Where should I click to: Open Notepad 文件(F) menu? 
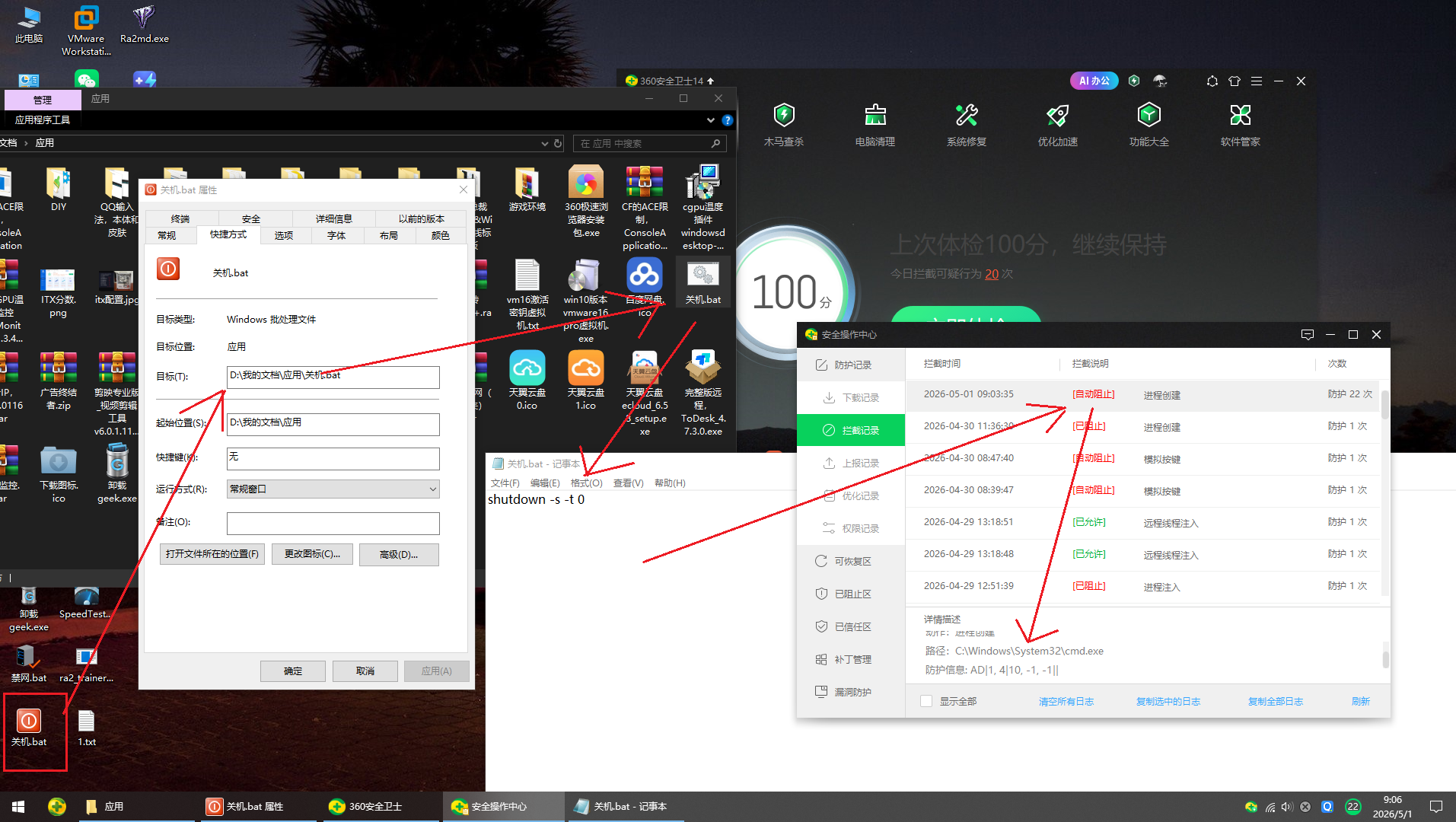click(x=505, y=483)
